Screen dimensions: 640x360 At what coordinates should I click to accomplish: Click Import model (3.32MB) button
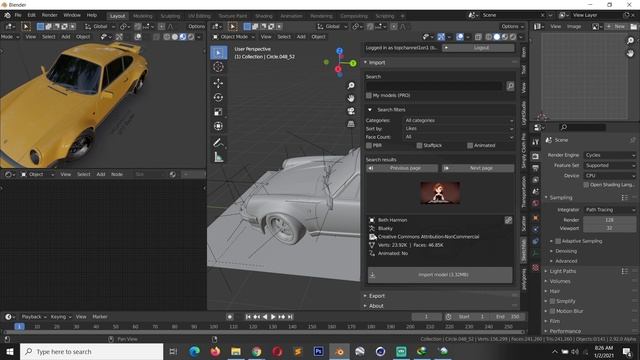[440, 275]
